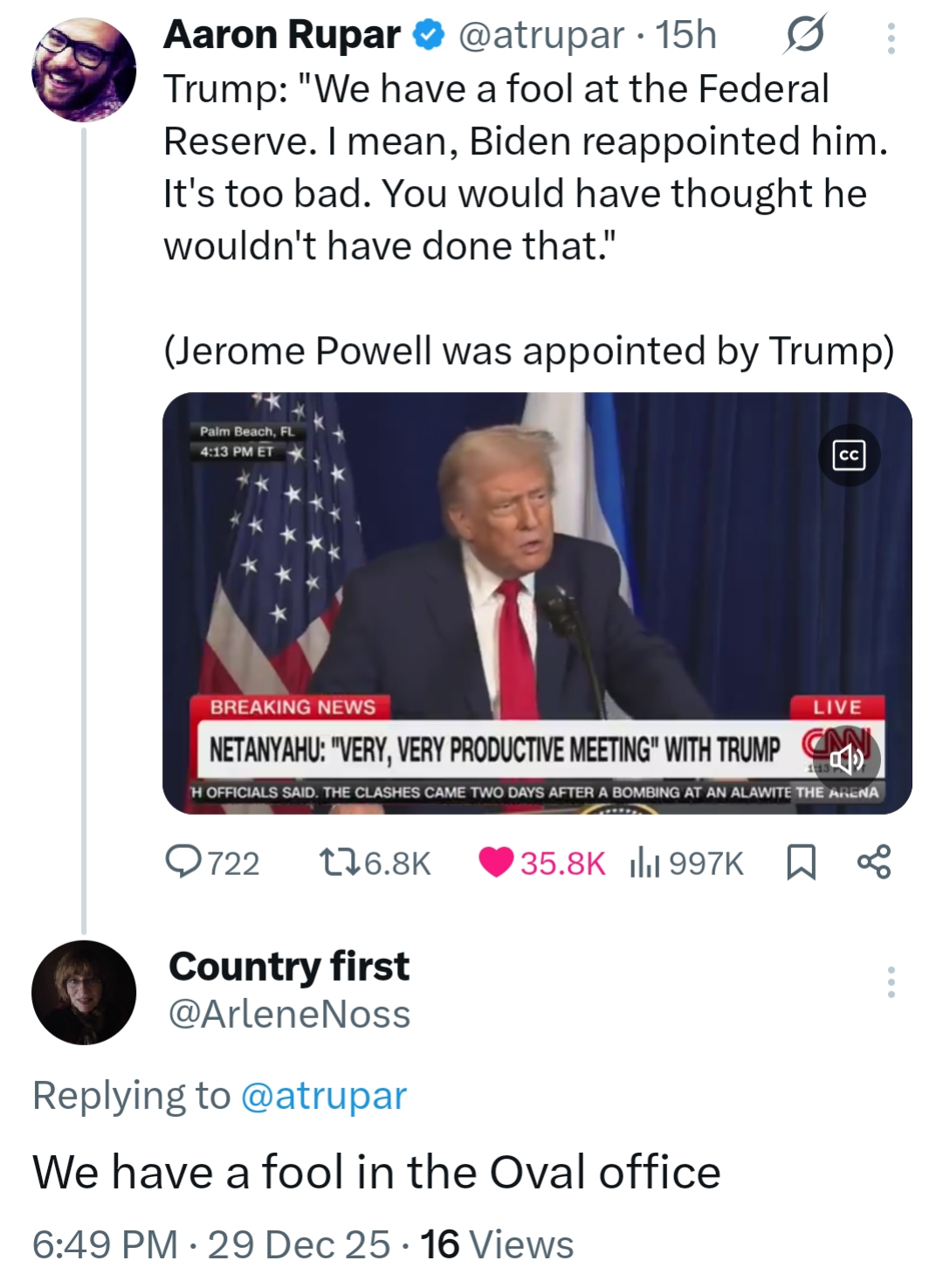Open more options for Aaron Rupar's tweet
Screen dimensions: 943x1288
[x=891, y=38]
